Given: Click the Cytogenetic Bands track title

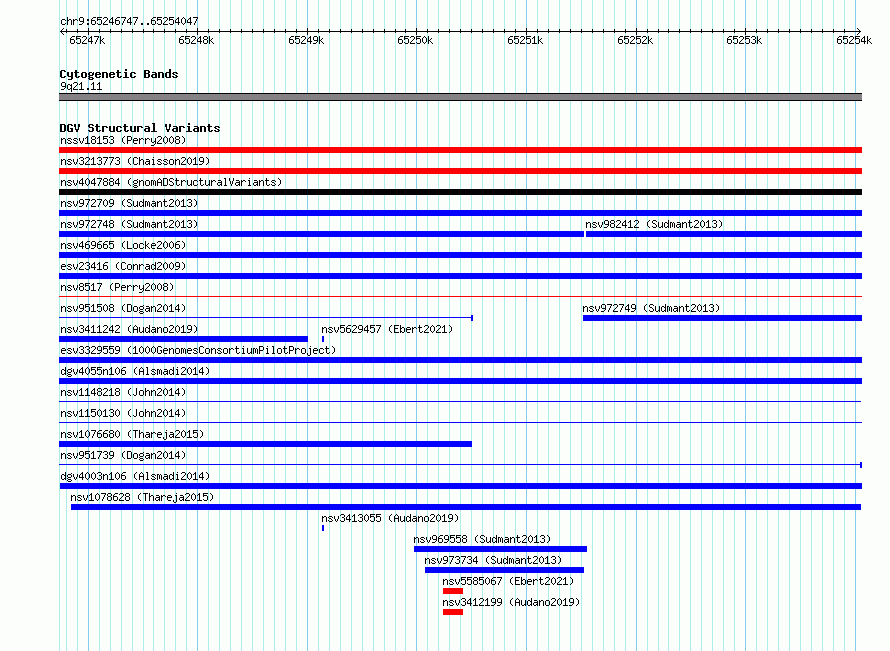Looking at the screenshot, I should tap(119, 74).
